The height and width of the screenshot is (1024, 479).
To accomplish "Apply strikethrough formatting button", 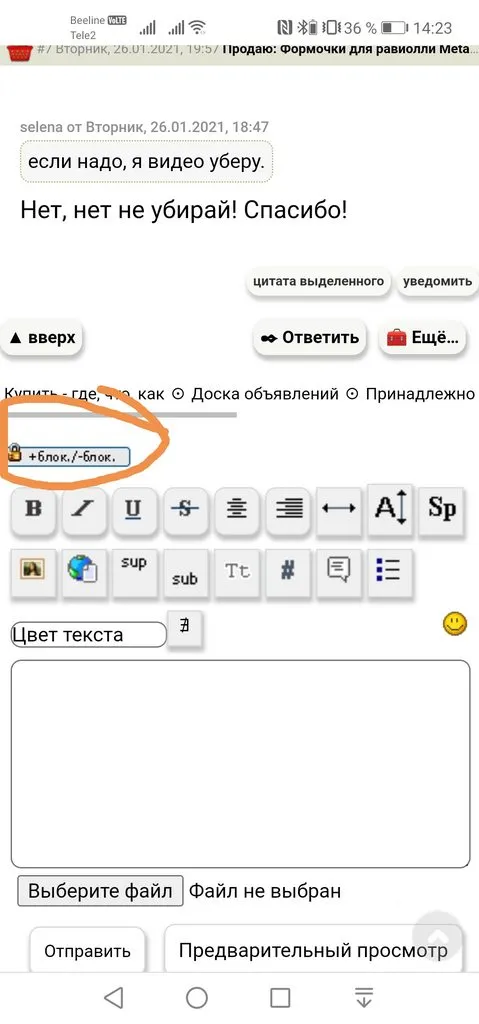I will 186,510.
